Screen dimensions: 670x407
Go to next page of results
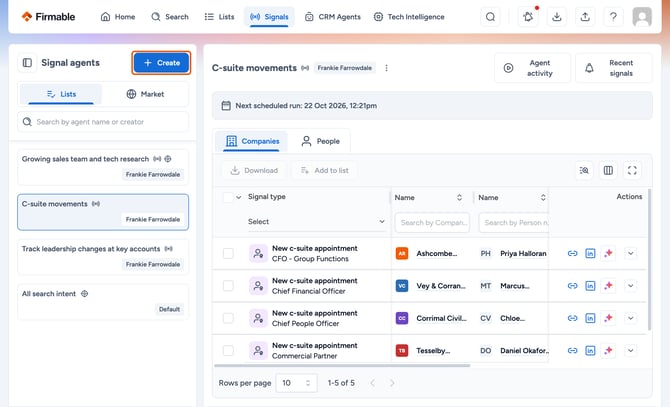coord(392,383)
